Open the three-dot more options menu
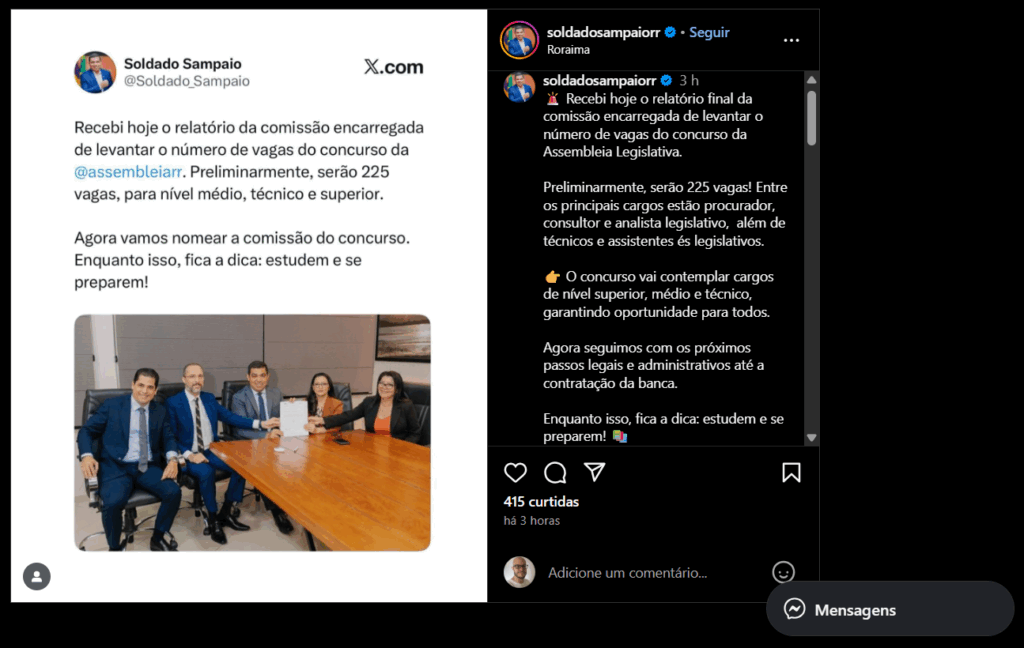This screenshot has width=1024, height=648. pyautogui.click(x=791, y=40)
